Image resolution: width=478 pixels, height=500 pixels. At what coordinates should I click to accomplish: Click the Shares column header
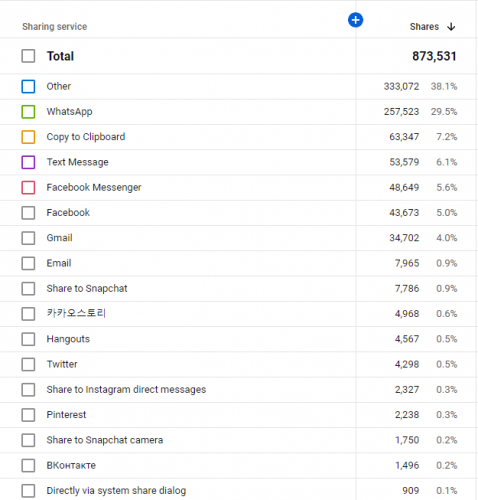(x=424, y=27)
